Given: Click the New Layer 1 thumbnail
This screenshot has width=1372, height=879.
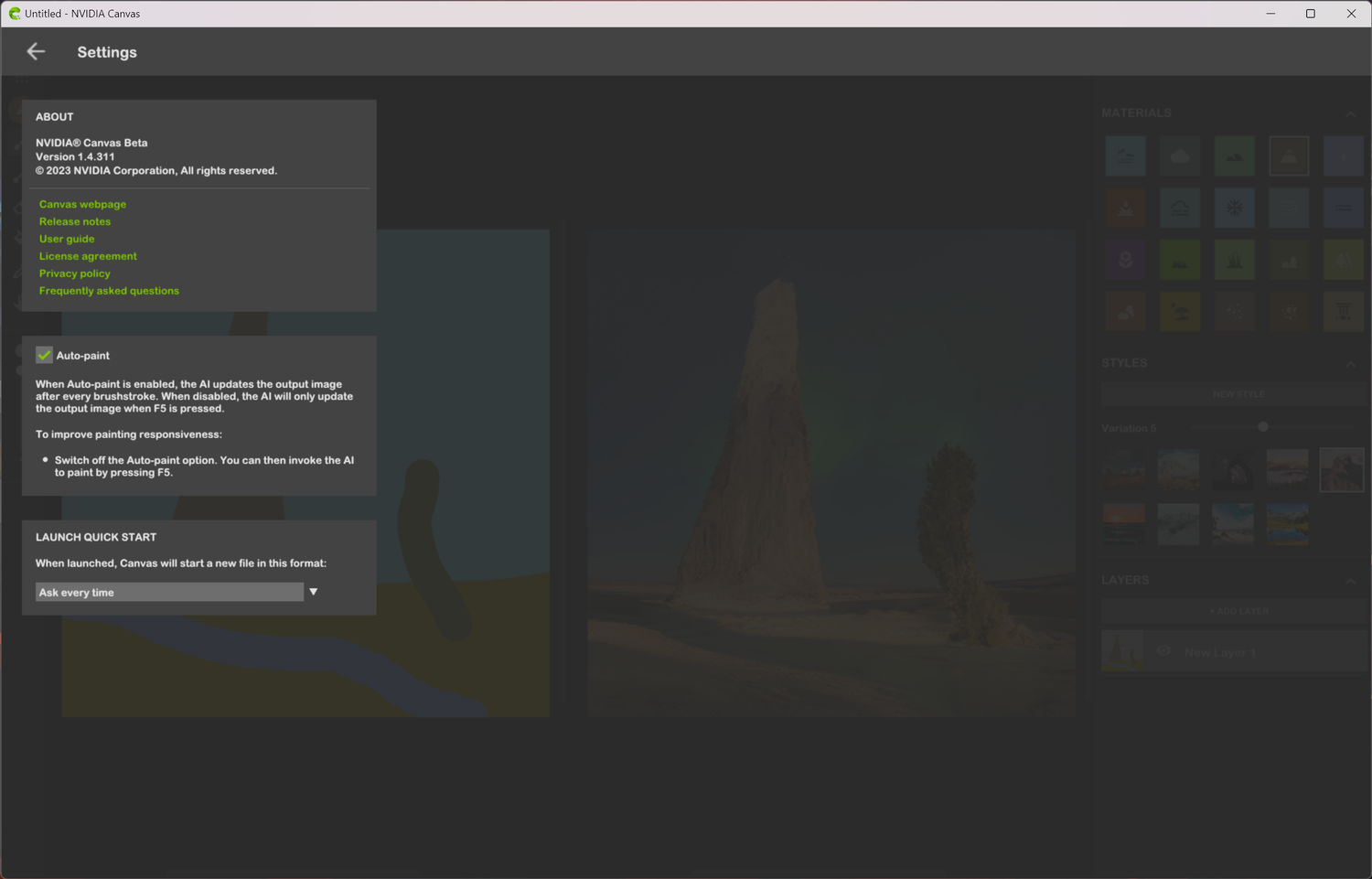Looking at the screenshot, I should click(x=1122, y=651).
